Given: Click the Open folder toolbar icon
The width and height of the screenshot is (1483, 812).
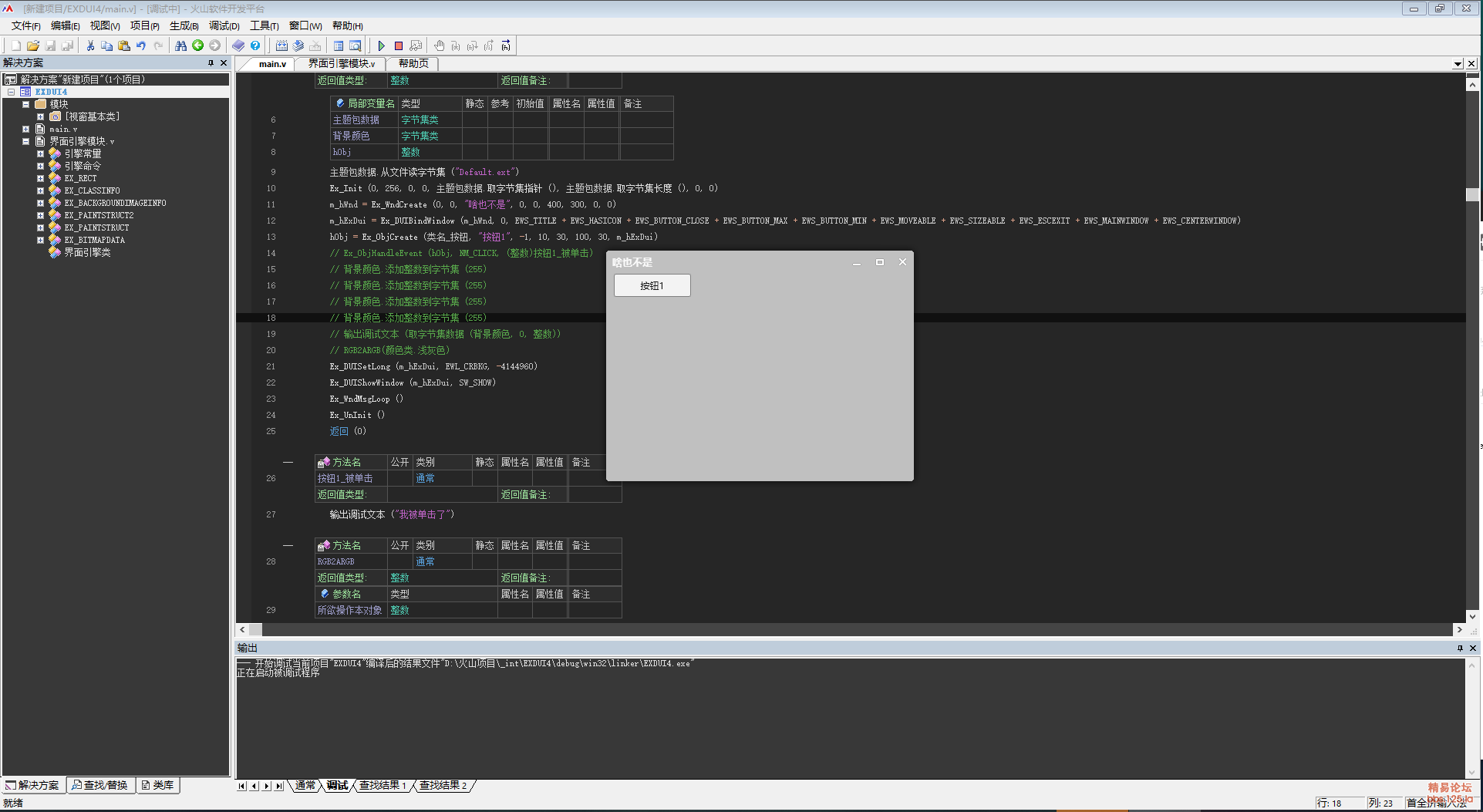Looking at the screenshot, I should tap(32, 45).
